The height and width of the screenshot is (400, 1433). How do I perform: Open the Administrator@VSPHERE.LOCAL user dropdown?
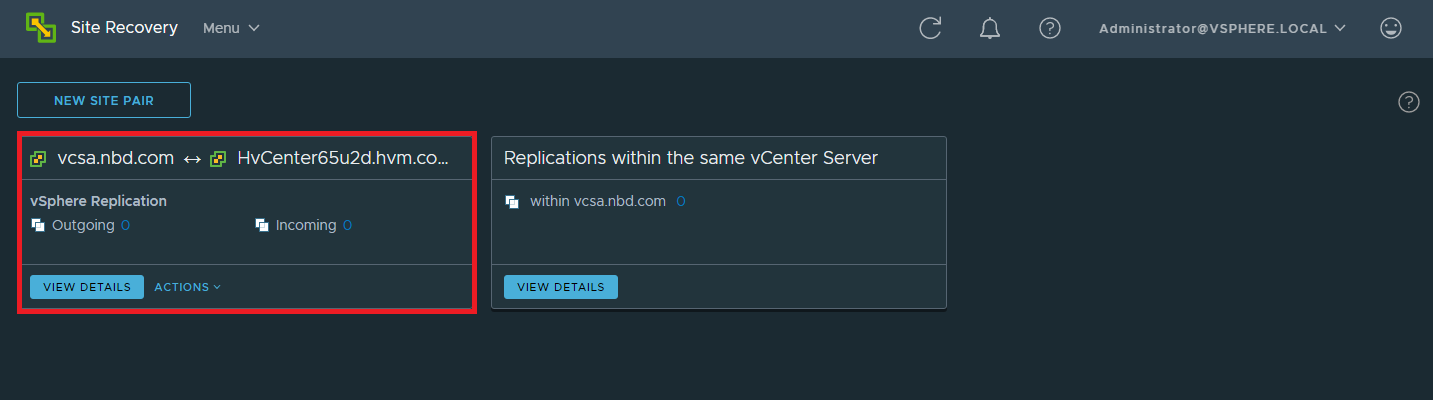pos(1222,28)
